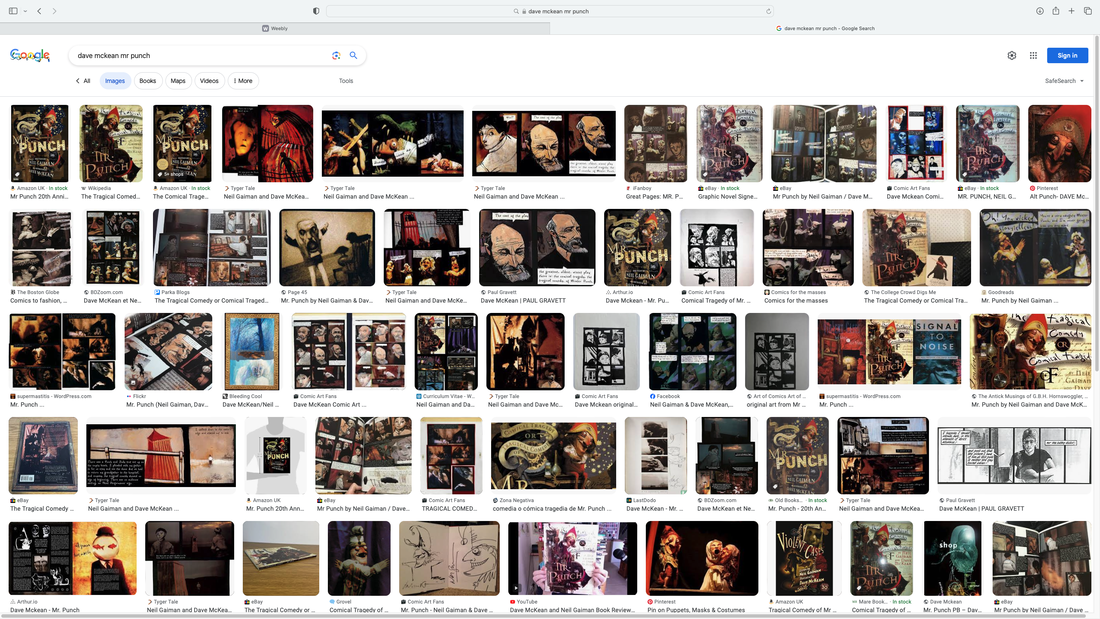Open the Safari privacy shield report

316,11
